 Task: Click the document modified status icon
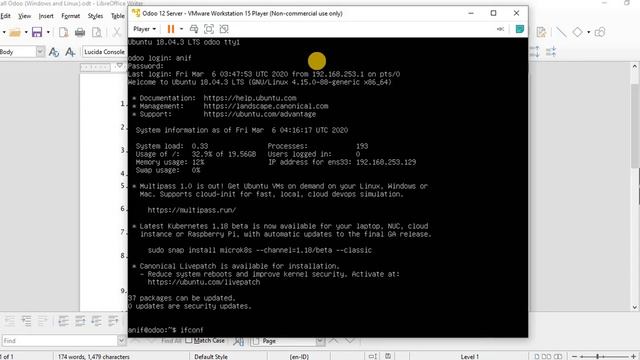click(388, 356)
